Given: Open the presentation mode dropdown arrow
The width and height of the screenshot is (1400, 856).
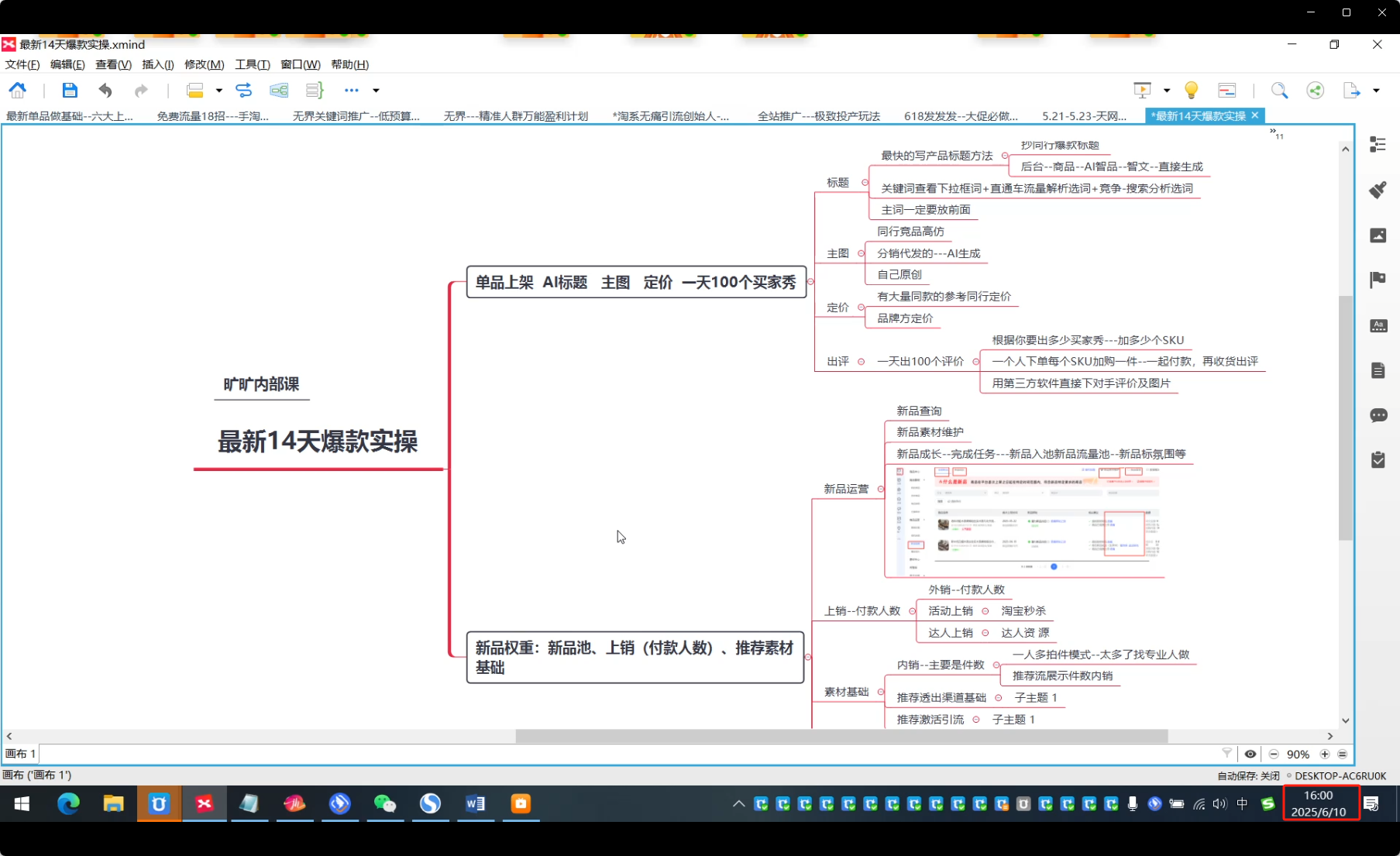Looking at the screenshot, I should (1166, 91).
